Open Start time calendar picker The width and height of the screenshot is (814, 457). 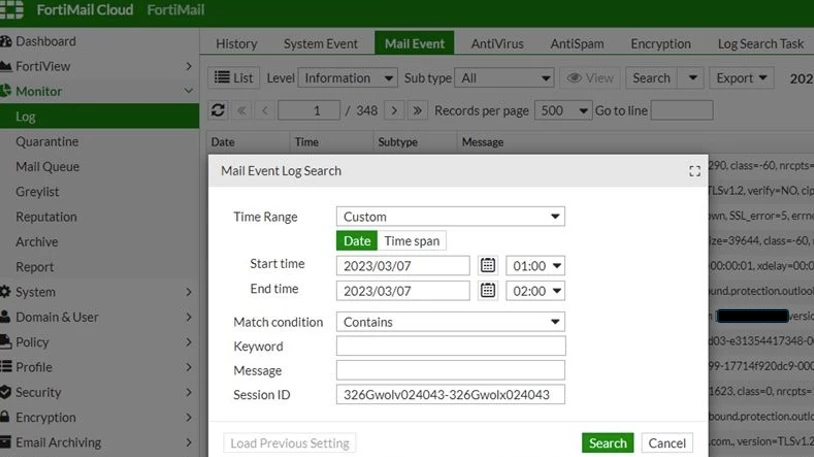coord(487,265)
